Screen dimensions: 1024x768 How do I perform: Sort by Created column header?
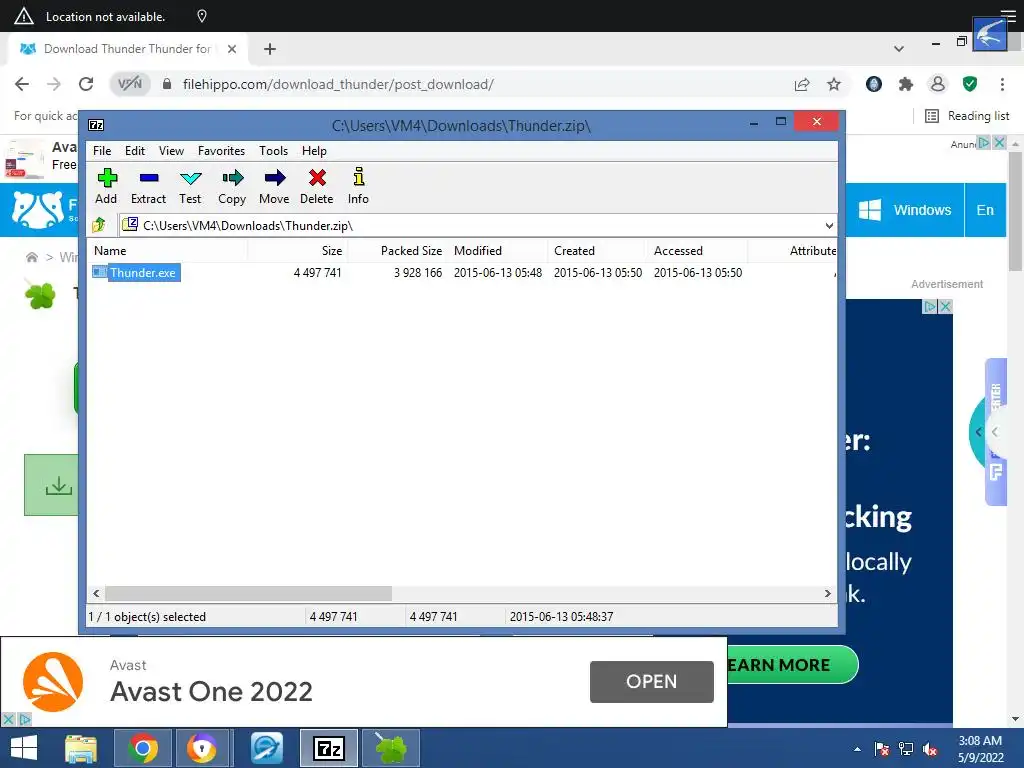598,251
